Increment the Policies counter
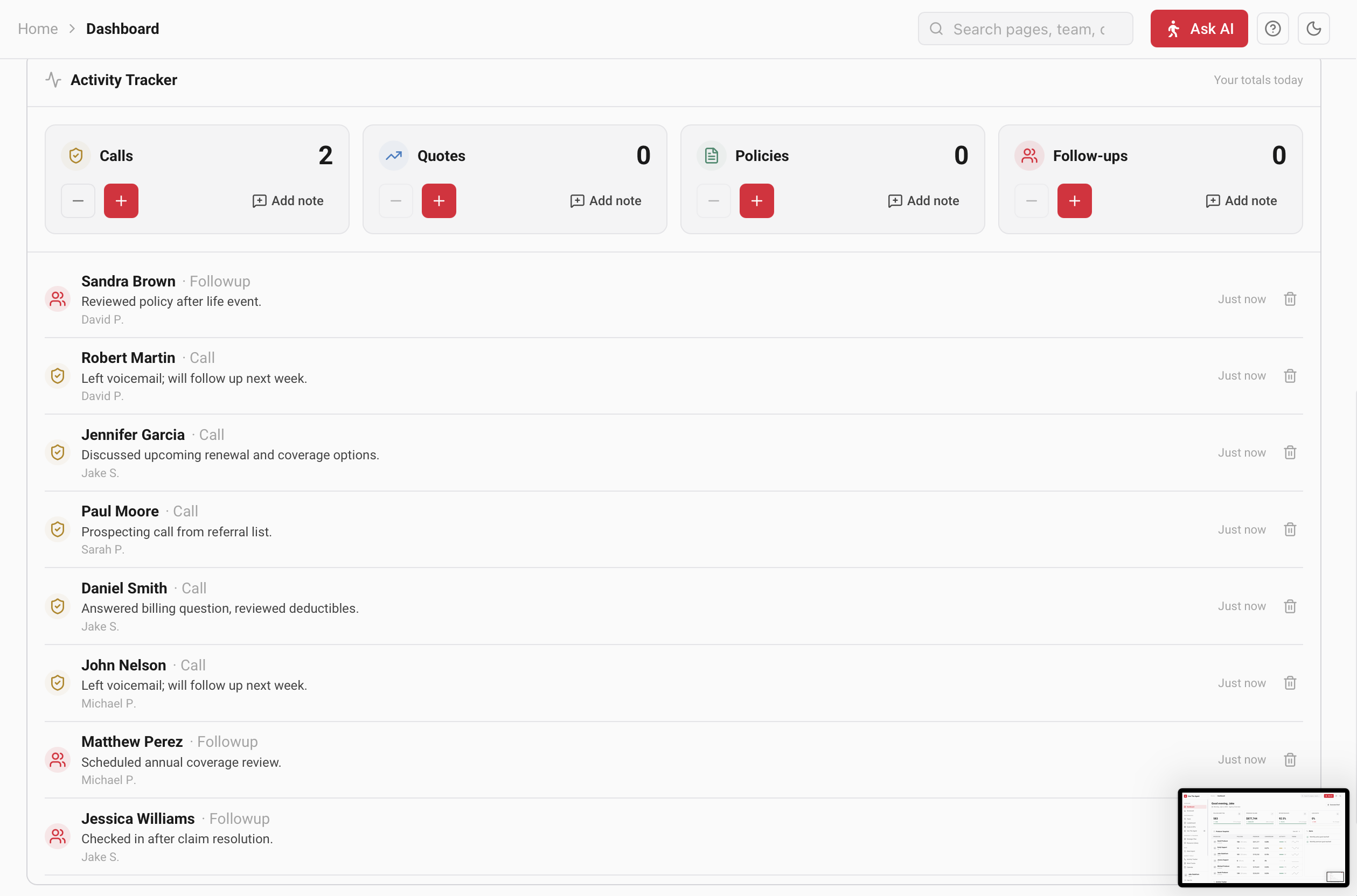 [x=757, y=200]
